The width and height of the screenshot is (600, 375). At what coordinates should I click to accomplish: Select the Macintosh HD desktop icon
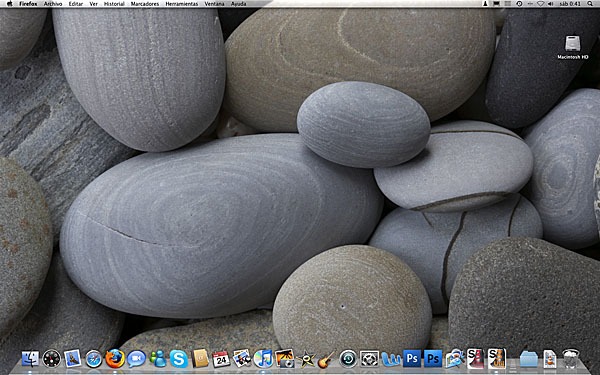click(x=572, y=47)
